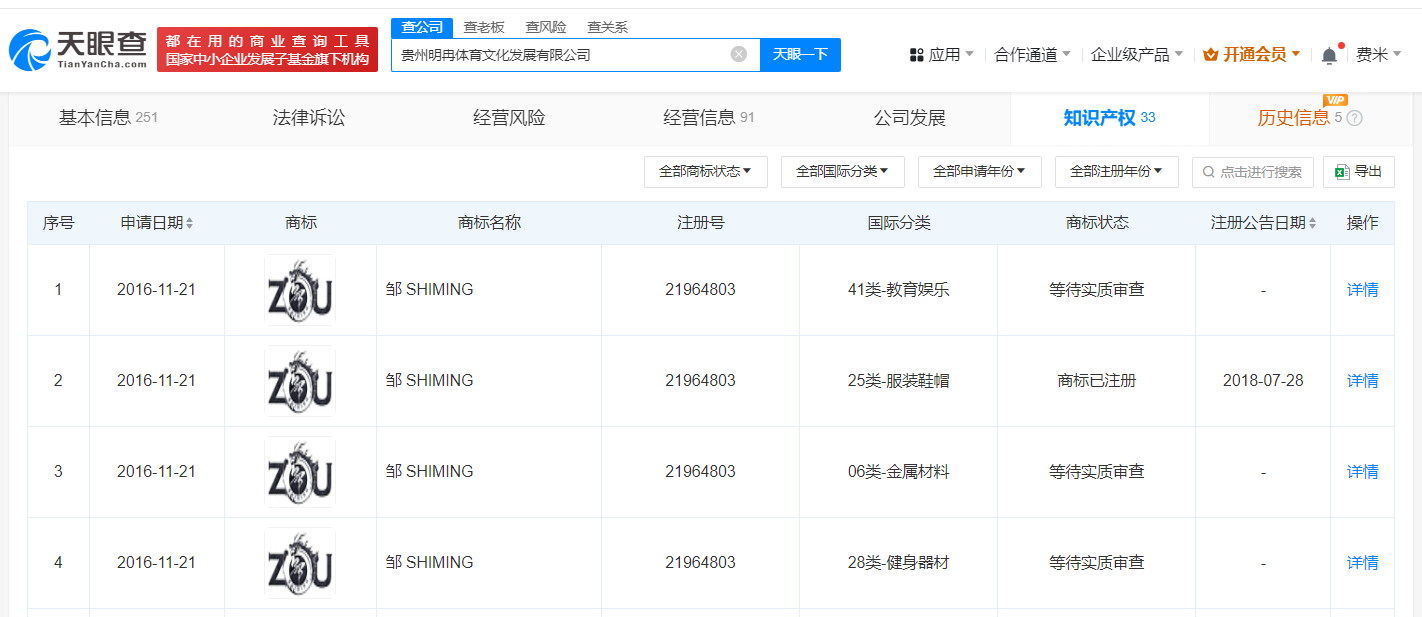Expand 全部商标状态 filter dropdown

click(x=705, y=172)
